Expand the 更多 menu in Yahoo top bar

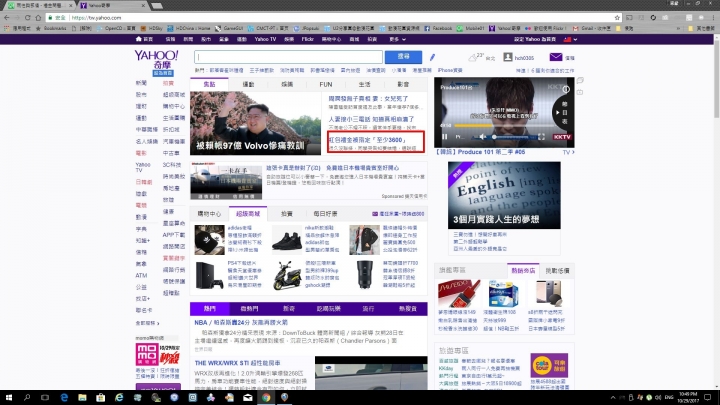[398, 39]
